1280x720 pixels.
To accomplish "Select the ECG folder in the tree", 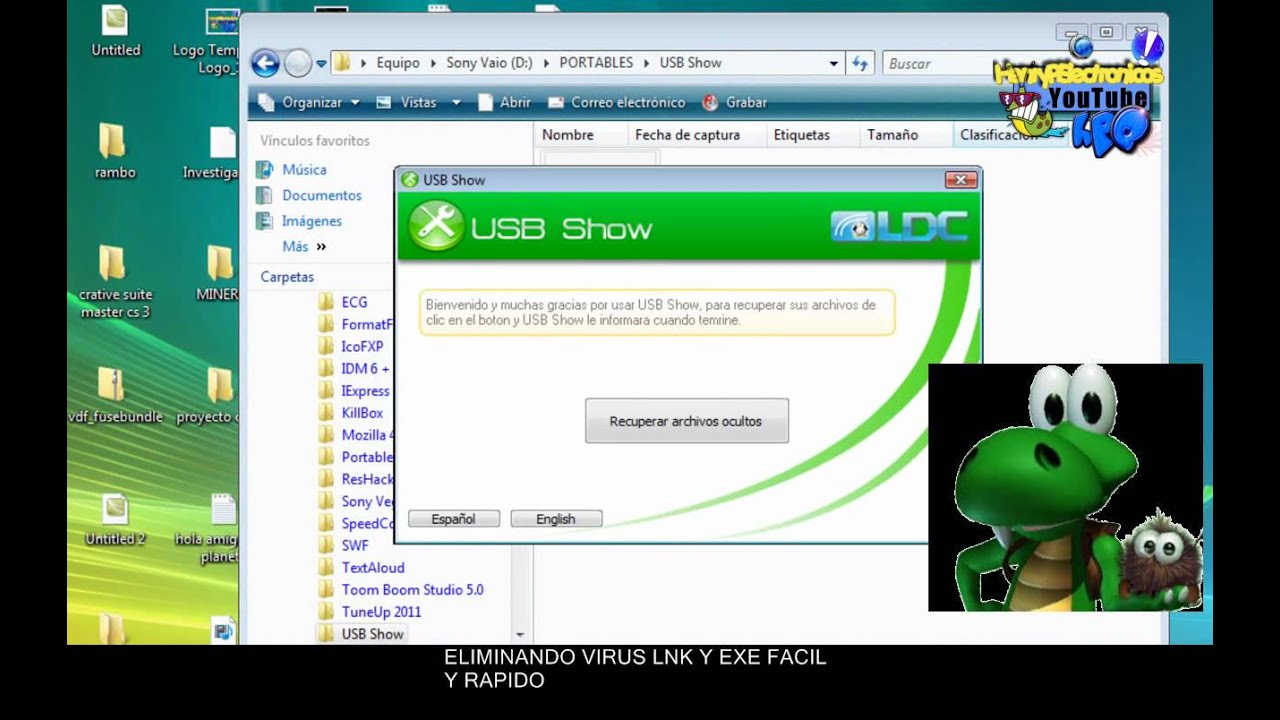I will (354, 302).
